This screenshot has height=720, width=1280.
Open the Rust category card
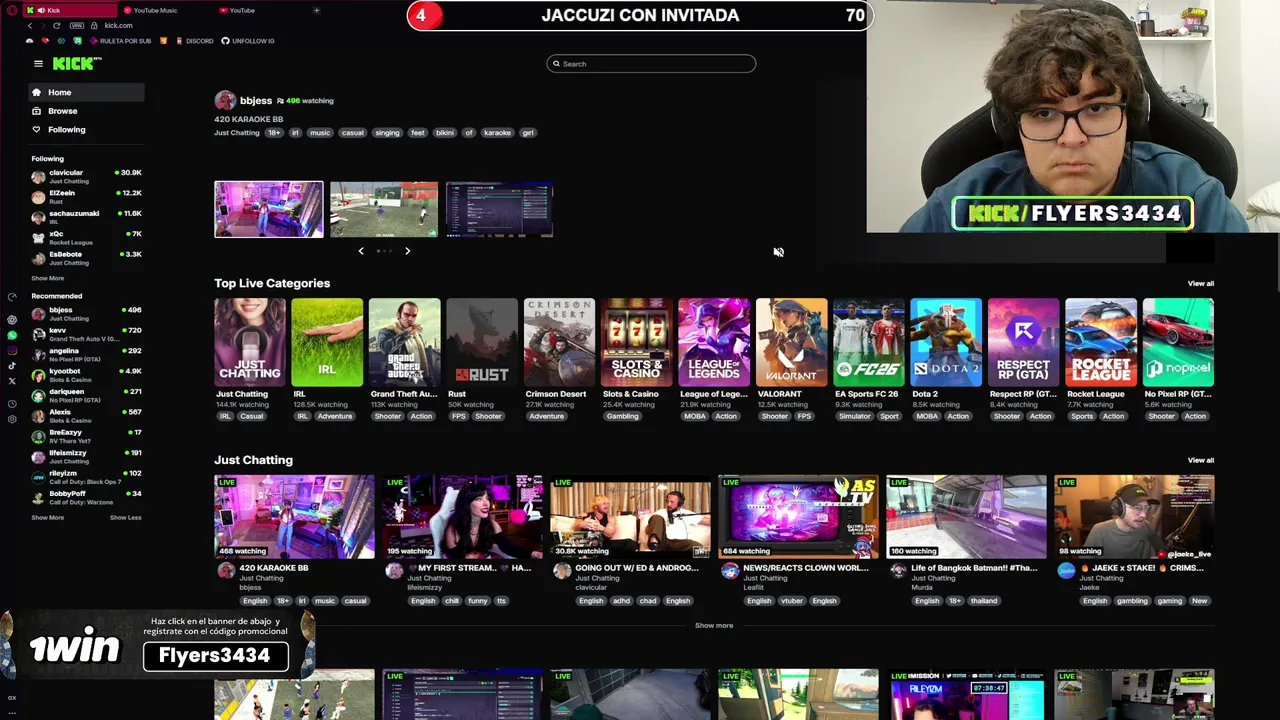(482, 342)
